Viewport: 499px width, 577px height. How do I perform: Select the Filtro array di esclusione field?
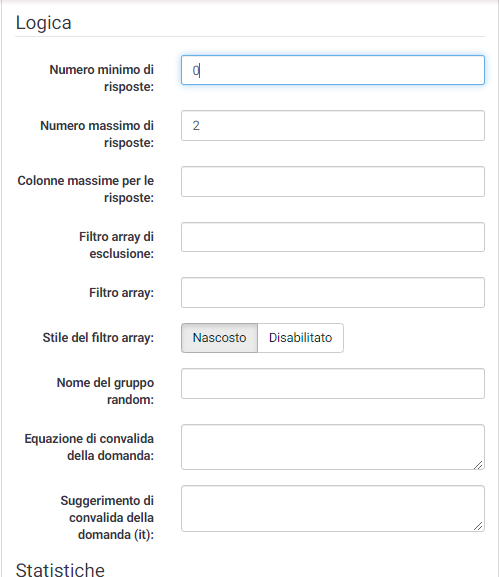tap(333, 237)
